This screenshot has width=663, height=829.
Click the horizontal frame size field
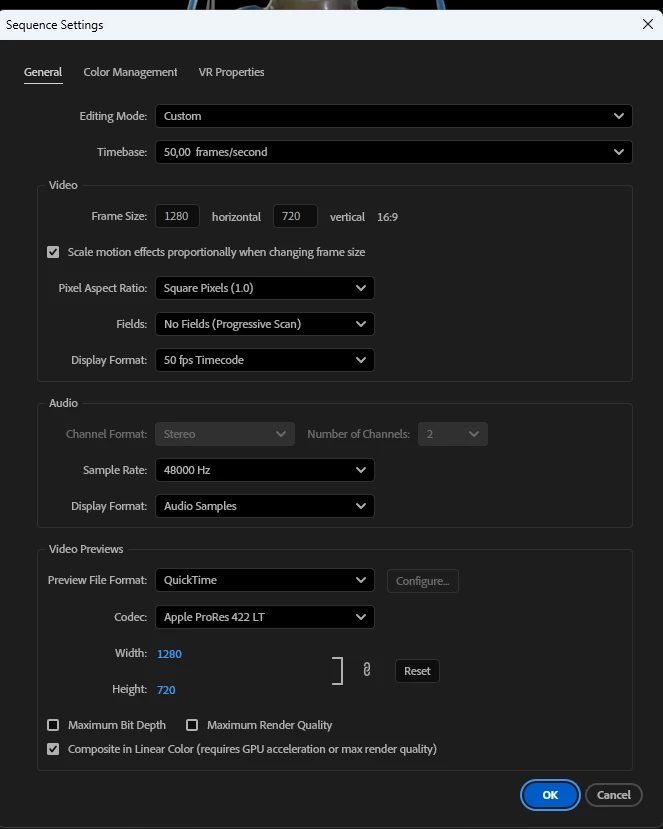(x=177, y=216)
